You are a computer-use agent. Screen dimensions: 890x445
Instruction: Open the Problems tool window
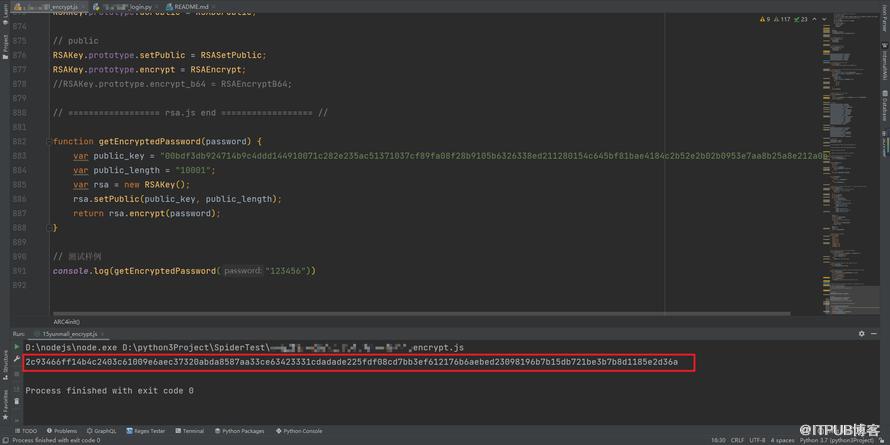(62, 431)
